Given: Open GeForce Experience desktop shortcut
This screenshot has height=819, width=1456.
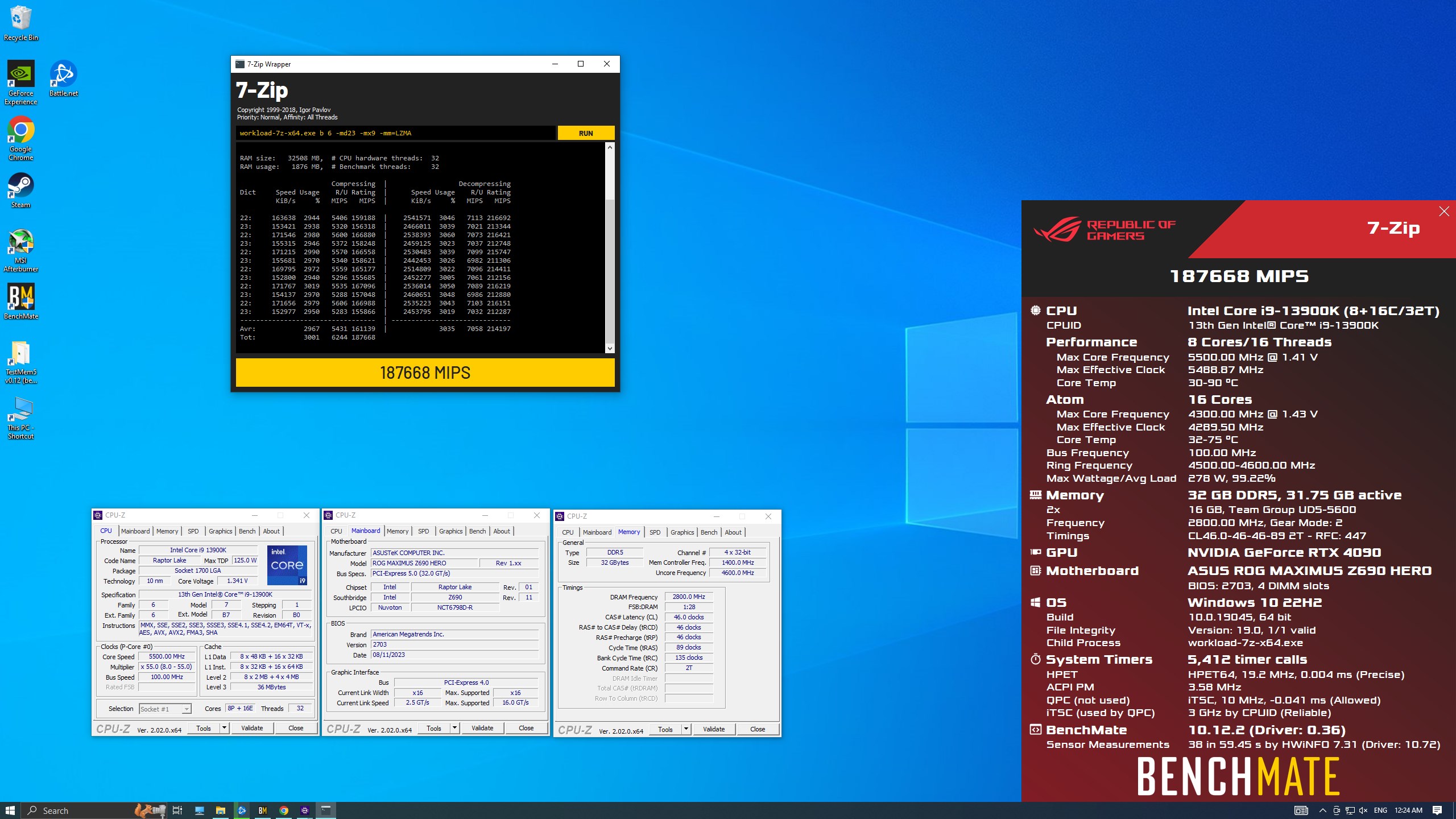Looking at the screenshot, I should (x=20, y=83).
